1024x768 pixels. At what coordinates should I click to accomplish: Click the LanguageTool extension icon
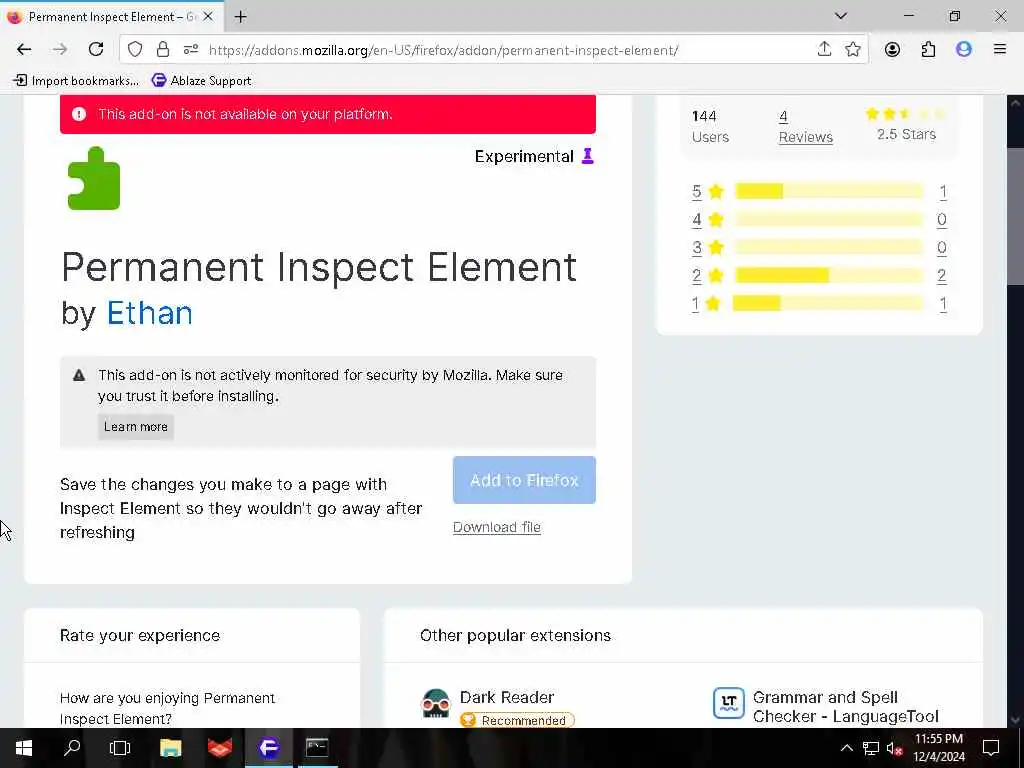point(728,703)
